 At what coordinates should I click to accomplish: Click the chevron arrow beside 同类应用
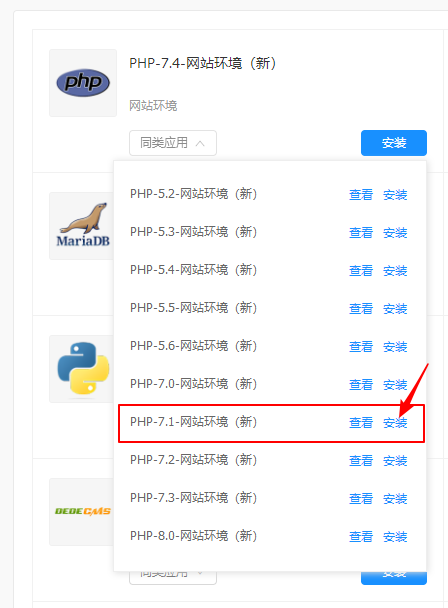[200, 143]
